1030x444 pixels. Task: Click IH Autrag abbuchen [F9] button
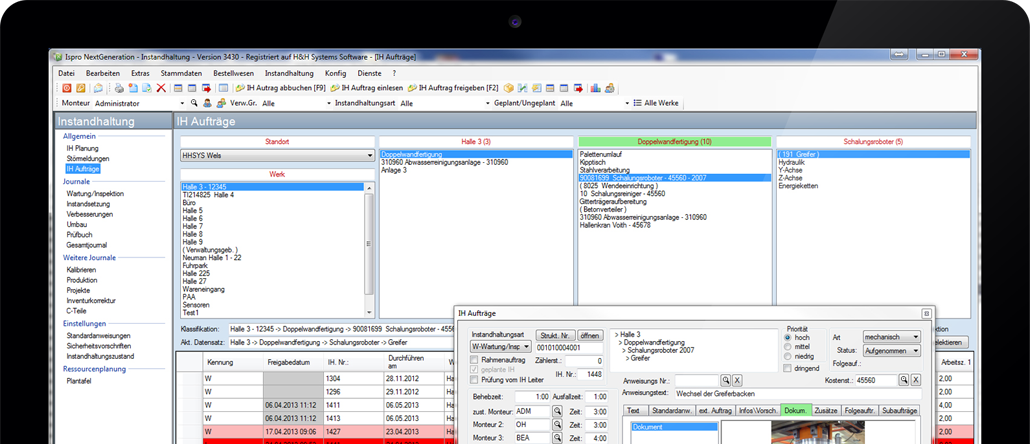[281, 88]
